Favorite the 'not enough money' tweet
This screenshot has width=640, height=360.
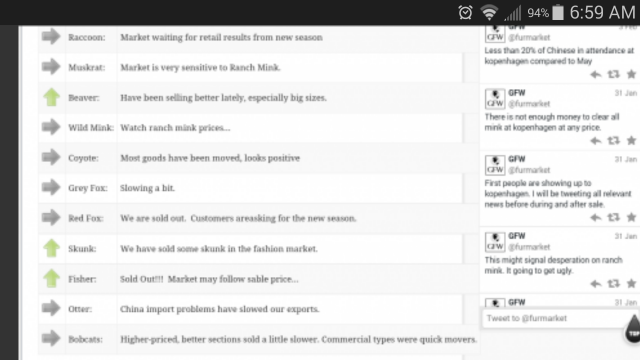[631, 141]
